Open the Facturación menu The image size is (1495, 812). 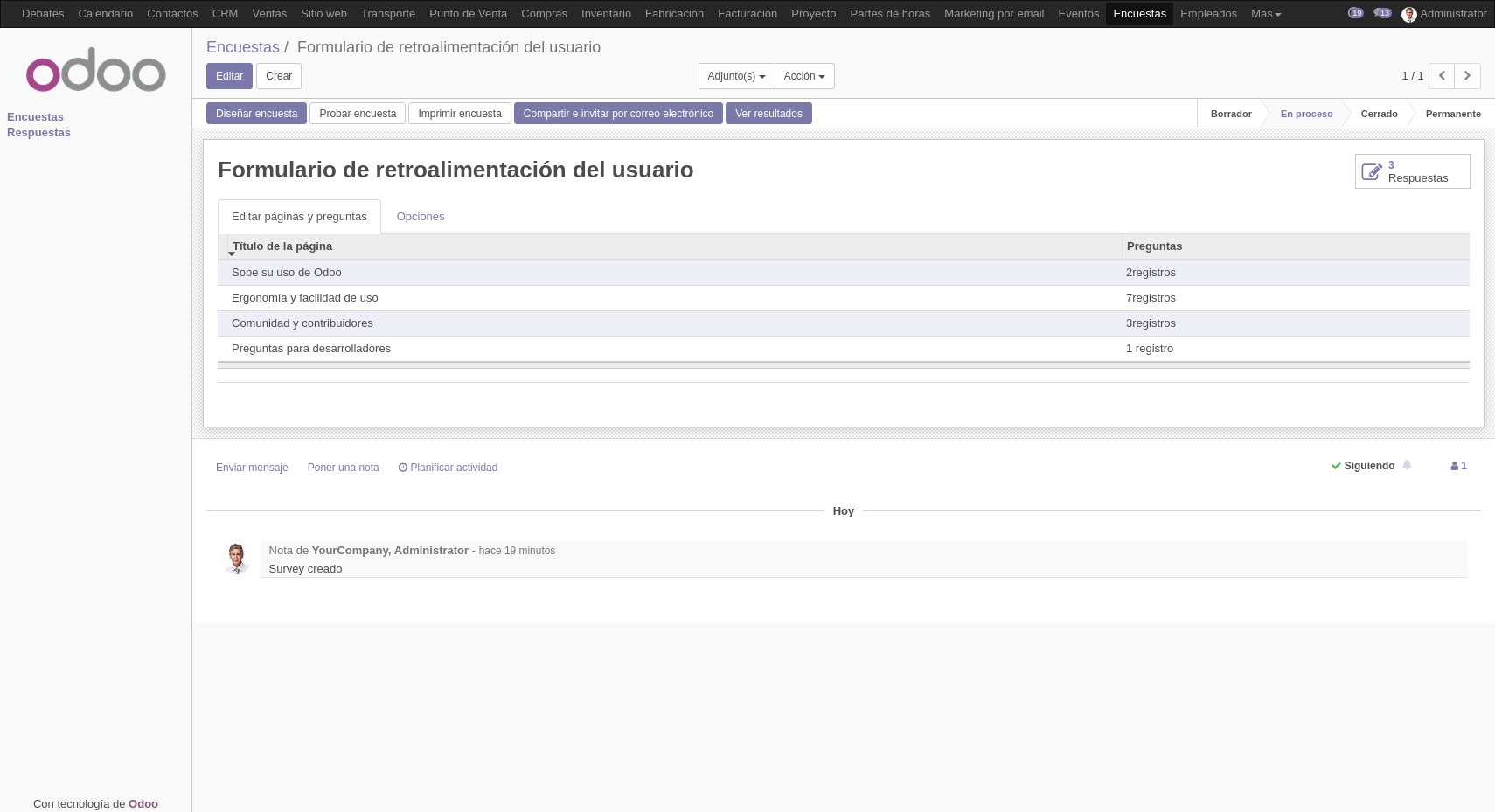tap(747, 14)
